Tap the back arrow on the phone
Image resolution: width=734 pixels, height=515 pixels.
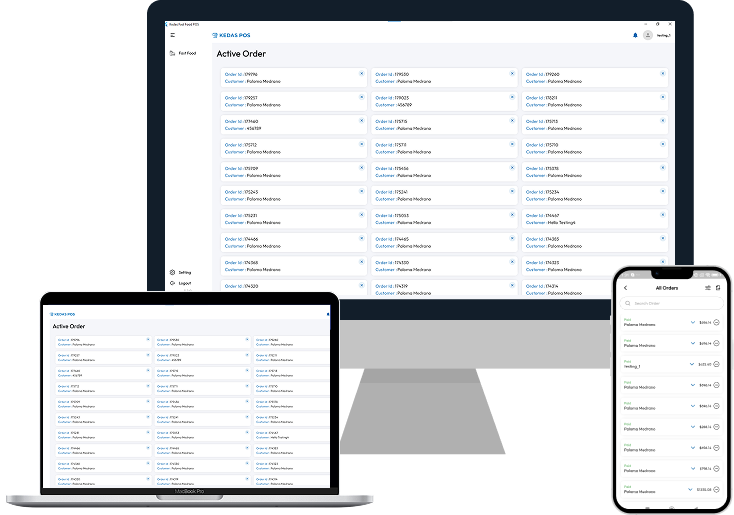626,288
